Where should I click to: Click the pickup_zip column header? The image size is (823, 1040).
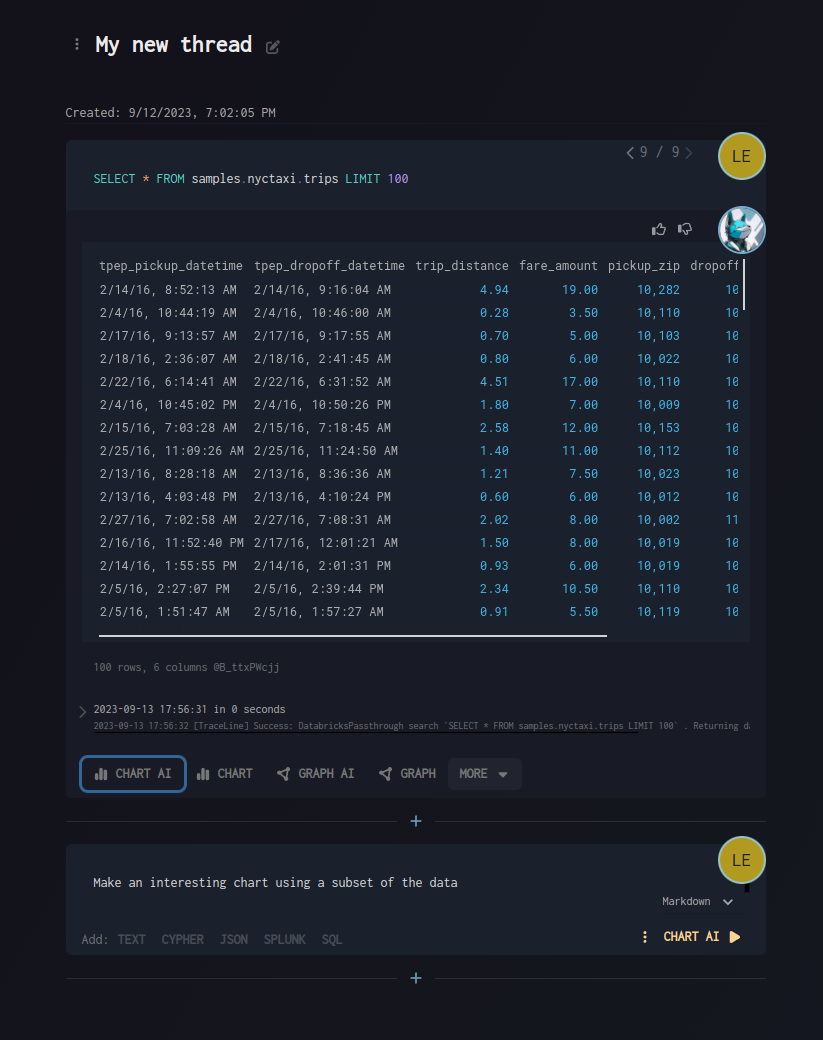pos(644,266)
